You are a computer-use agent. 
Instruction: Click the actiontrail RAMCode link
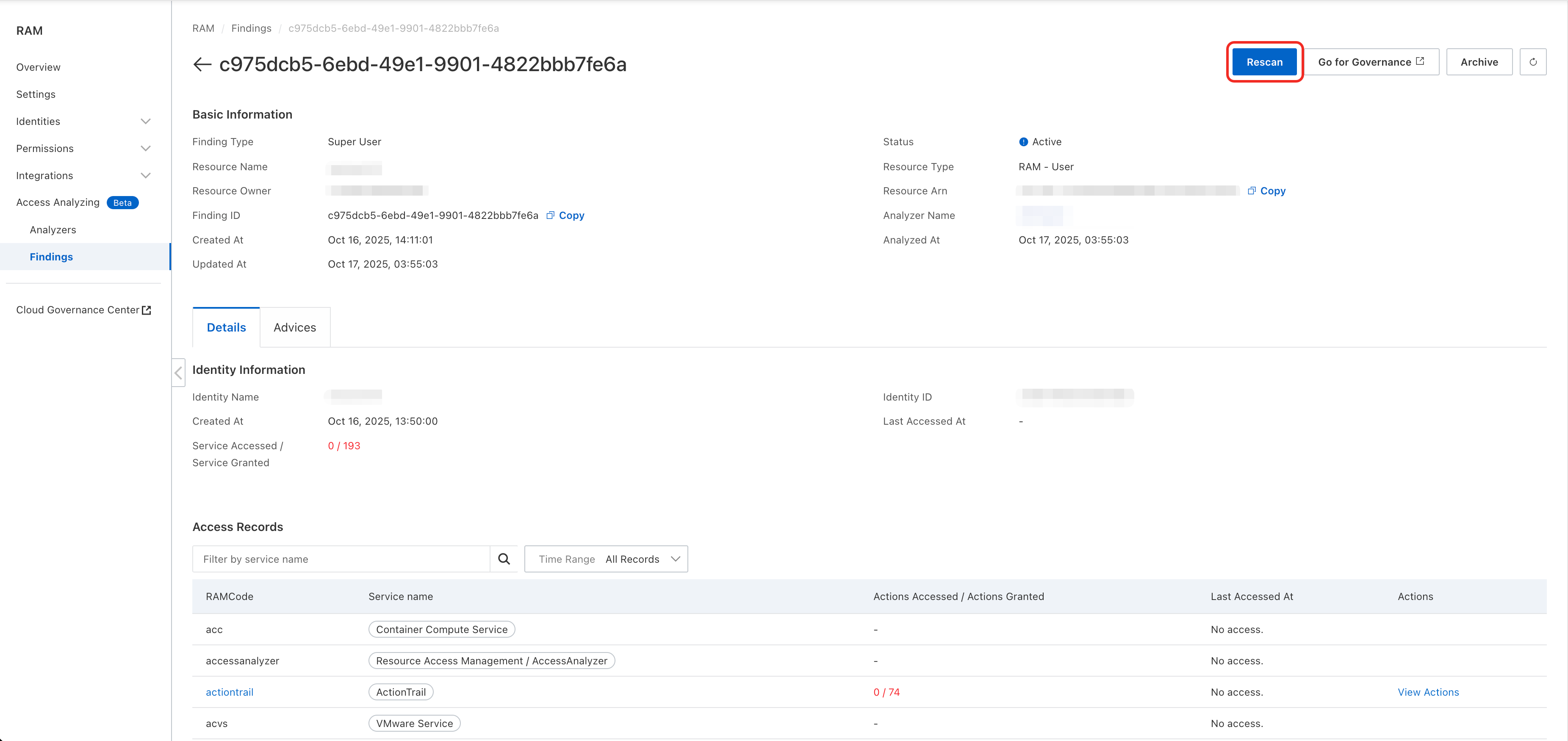[x=230, y=692]
